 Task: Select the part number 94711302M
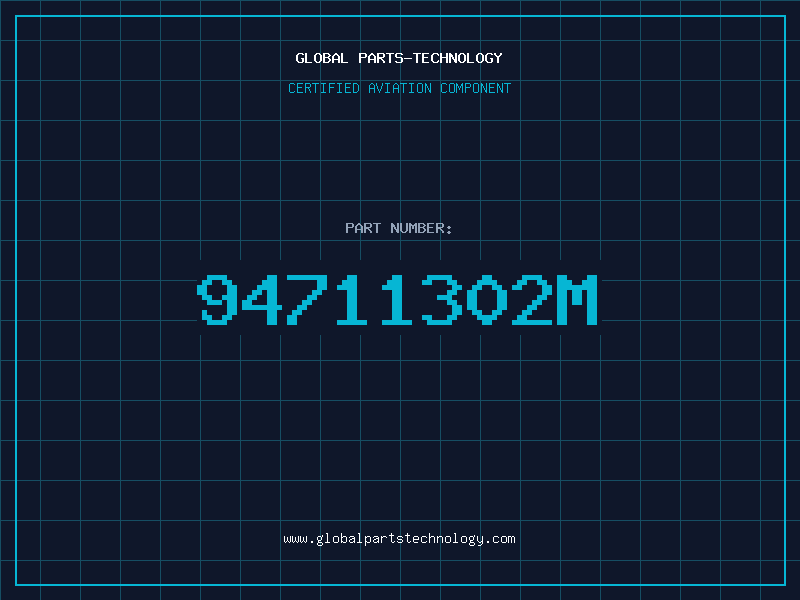(397, 299)
